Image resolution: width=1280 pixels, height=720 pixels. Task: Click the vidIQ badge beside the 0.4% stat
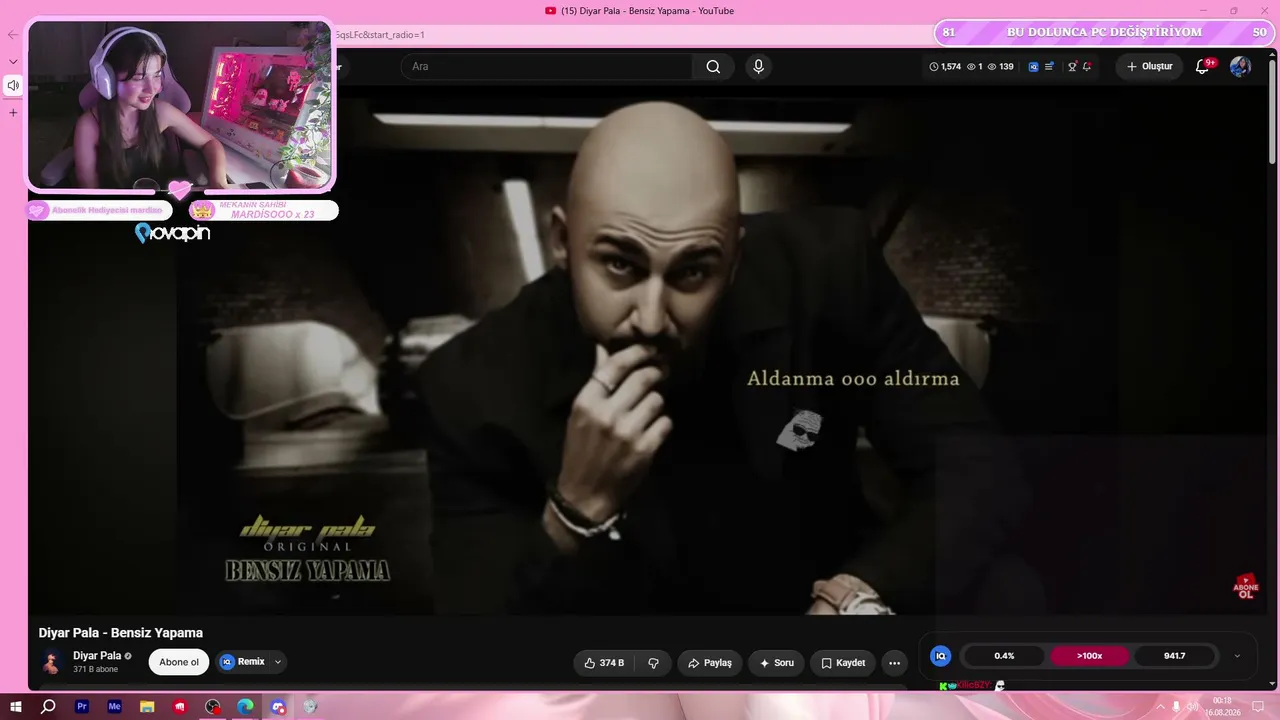click(940, 656)
